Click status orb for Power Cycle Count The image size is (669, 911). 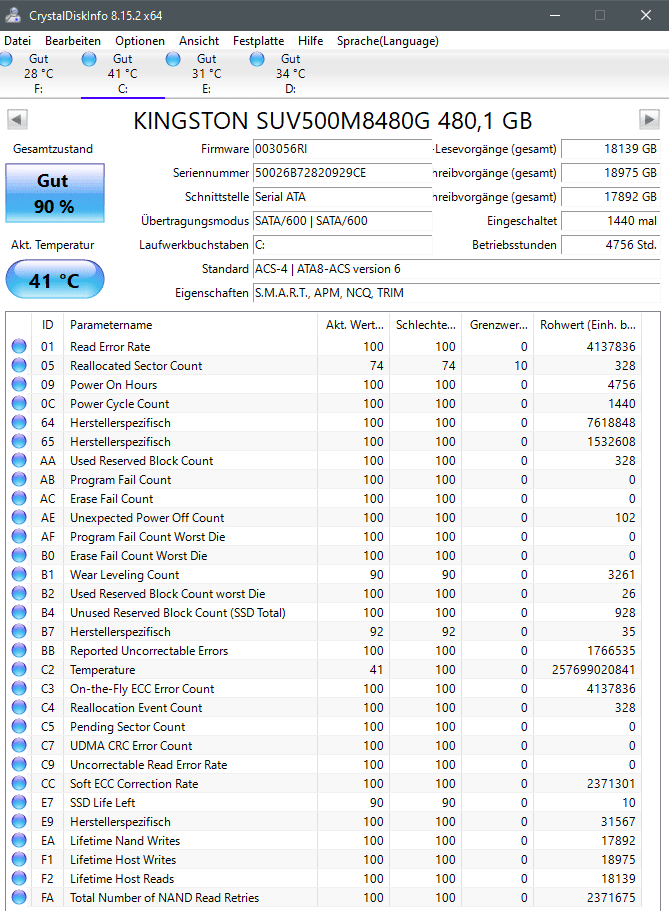click(19, 403)
